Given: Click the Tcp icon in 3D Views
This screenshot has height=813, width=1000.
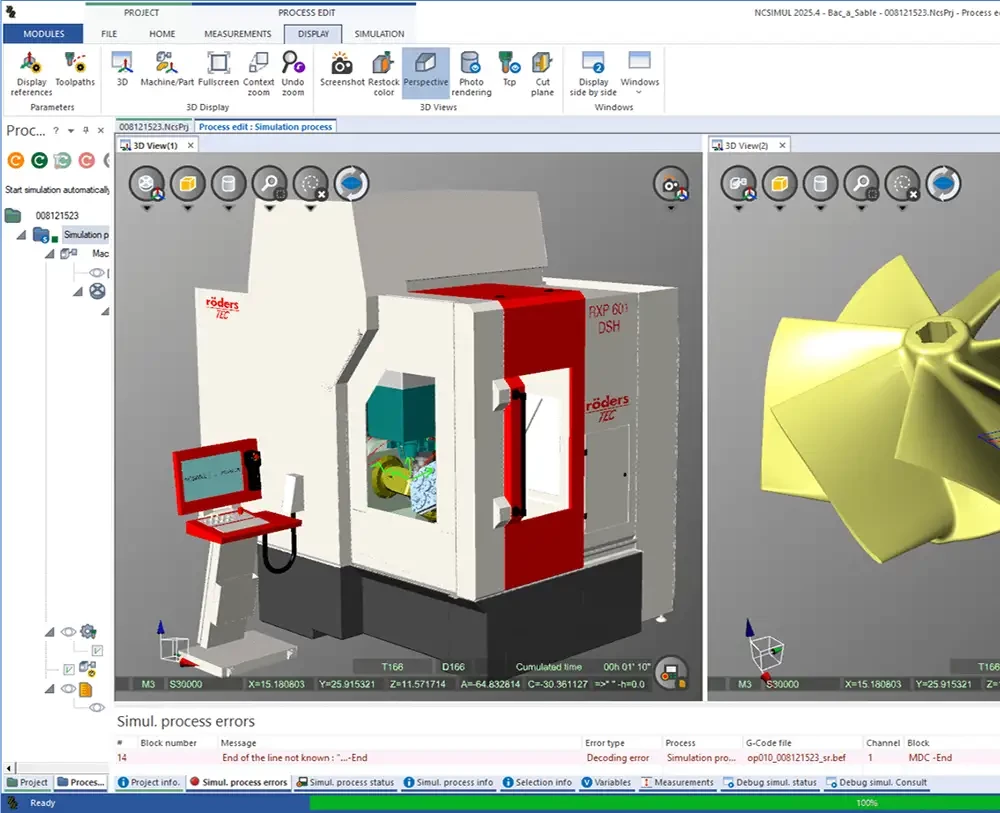Looking at the screenshot, I should tap(509, 66).
